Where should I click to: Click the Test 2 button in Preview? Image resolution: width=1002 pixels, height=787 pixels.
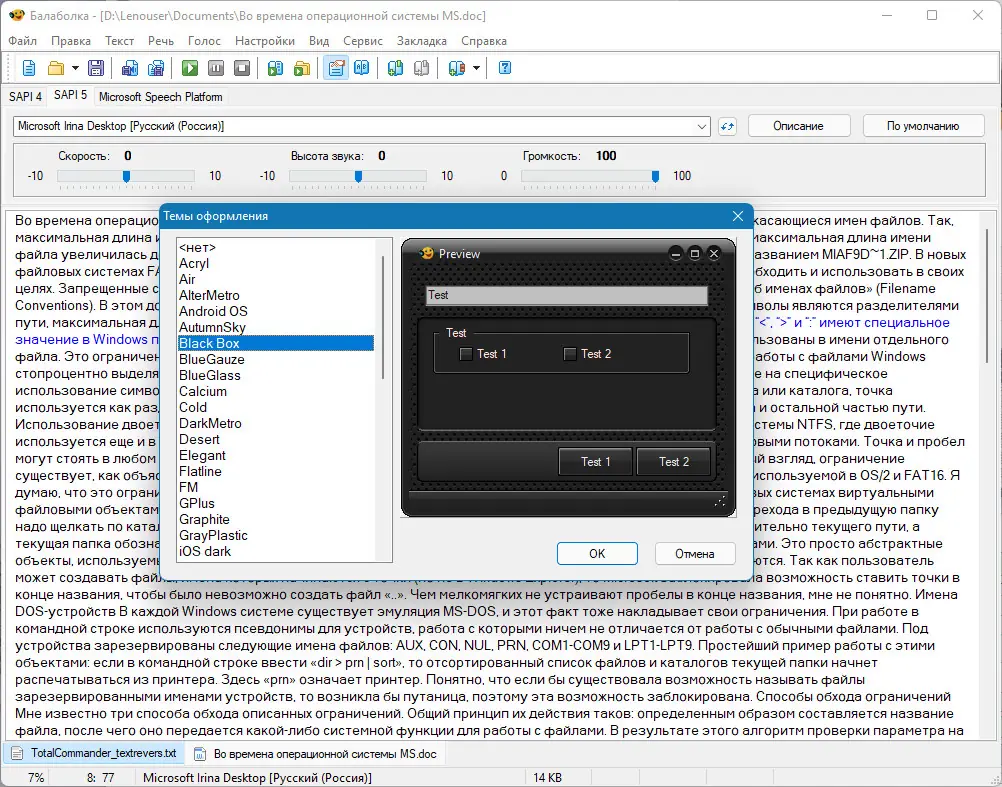[x=674, y=461]
